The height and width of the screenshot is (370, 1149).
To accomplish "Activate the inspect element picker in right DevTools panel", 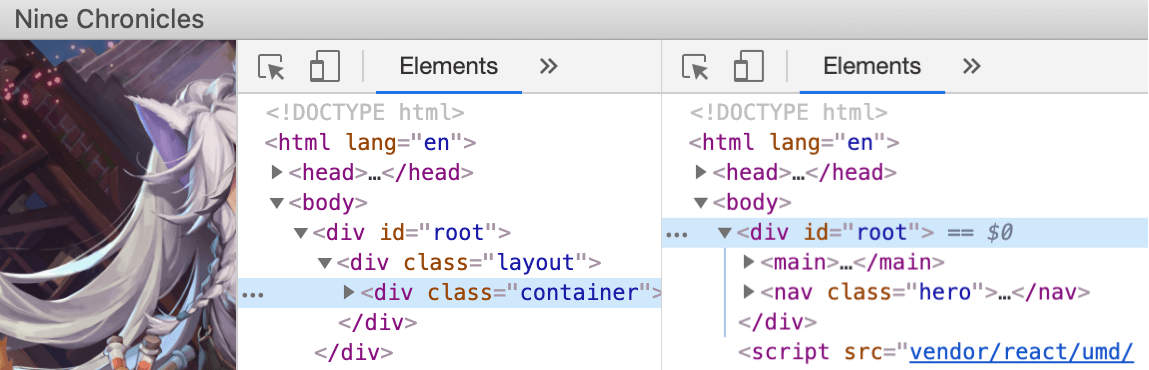I will coord(695,67).
